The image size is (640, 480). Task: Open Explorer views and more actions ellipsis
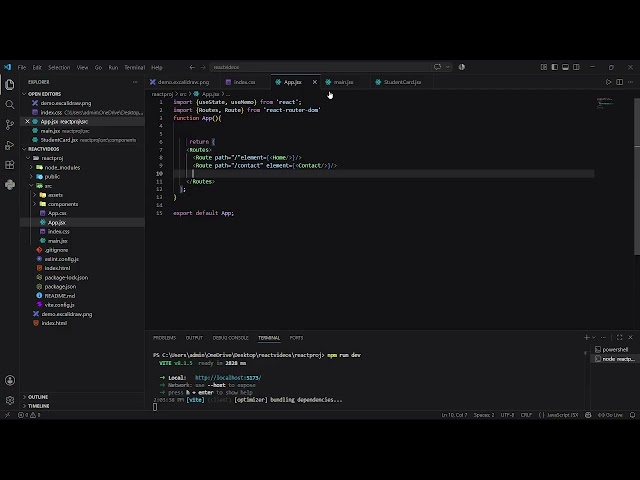click(x=135, y=82)
